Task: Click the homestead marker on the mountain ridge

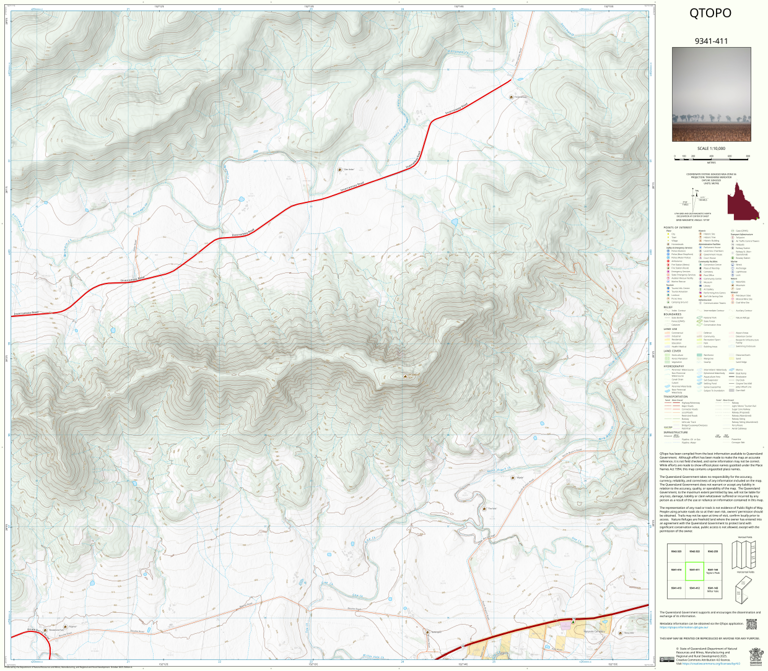Action: 405,376
